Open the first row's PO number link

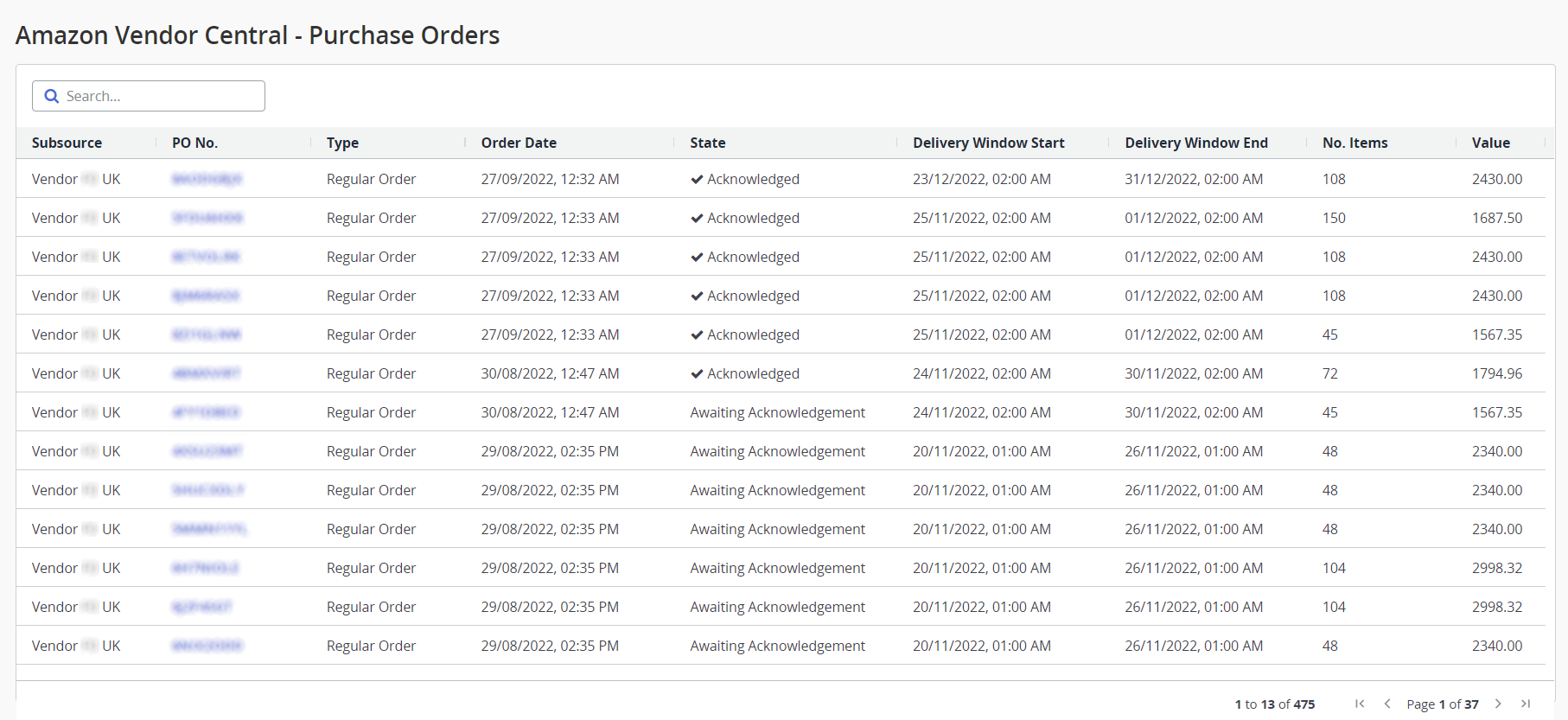207,179
